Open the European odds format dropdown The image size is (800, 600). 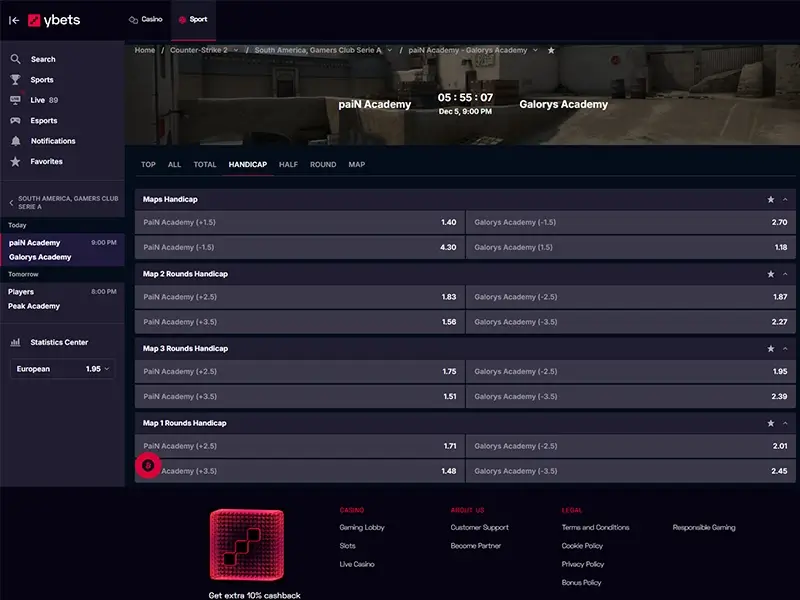point(62,369)
